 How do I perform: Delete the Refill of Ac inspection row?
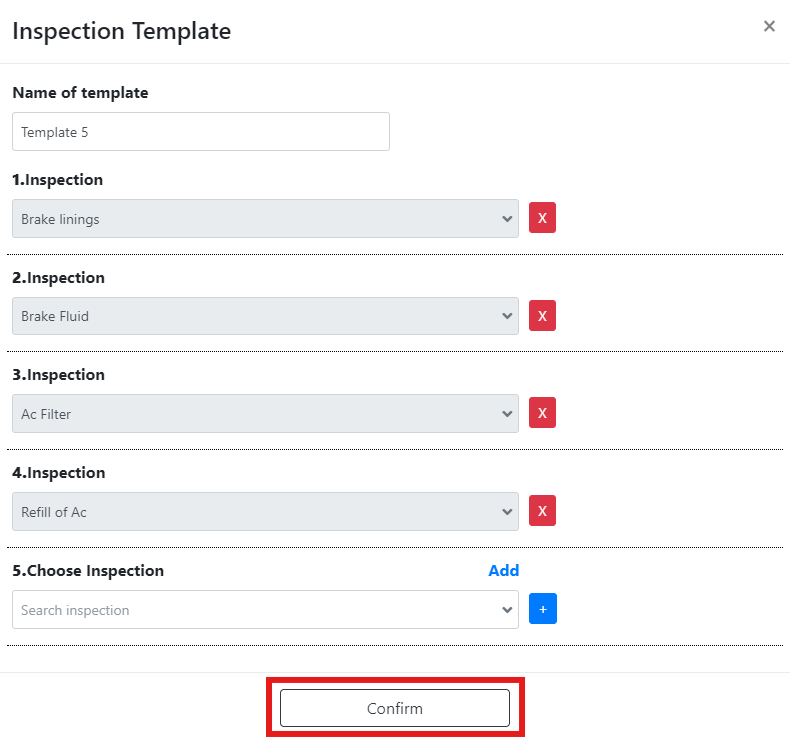click(542, 511)
